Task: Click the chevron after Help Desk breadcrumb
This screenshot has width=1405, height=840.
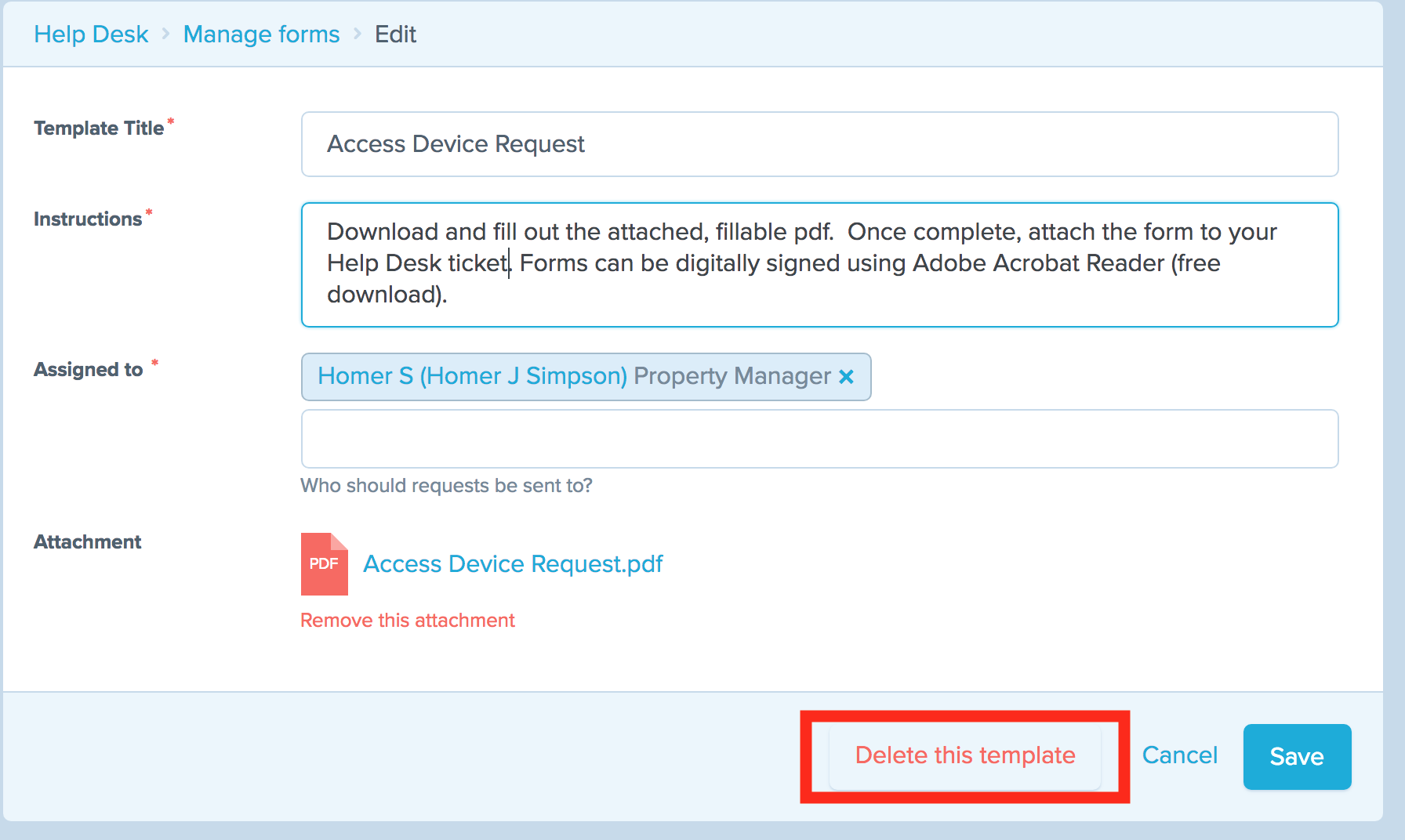Action: (165, 34)
